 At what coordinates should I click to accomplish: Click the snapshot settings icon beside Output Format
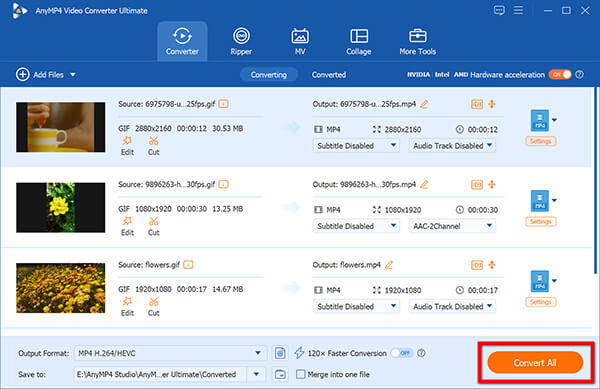pos(280,353)
